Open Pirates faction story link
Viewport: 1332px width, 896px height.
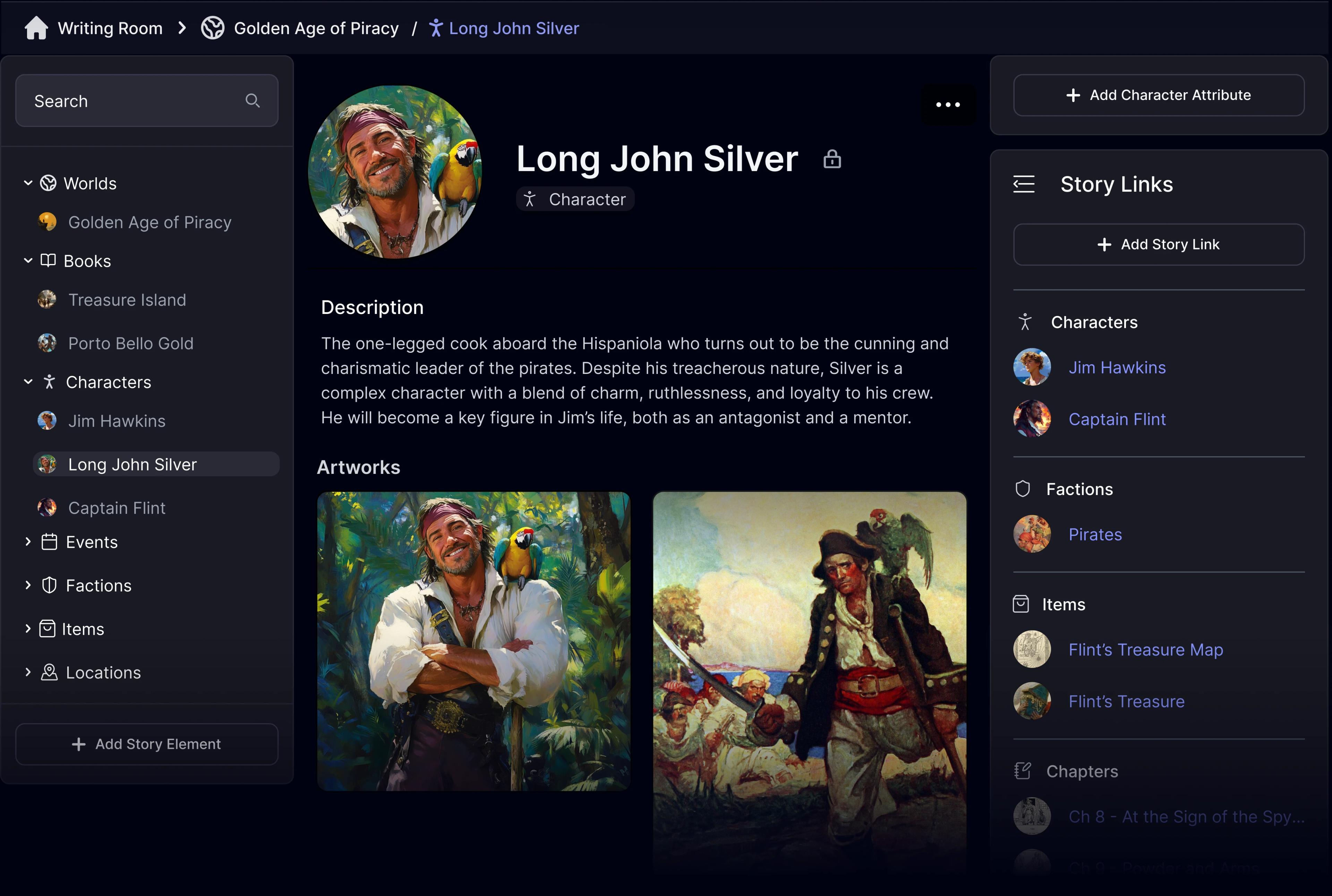pyautogui.click(x=1095, y=534)
